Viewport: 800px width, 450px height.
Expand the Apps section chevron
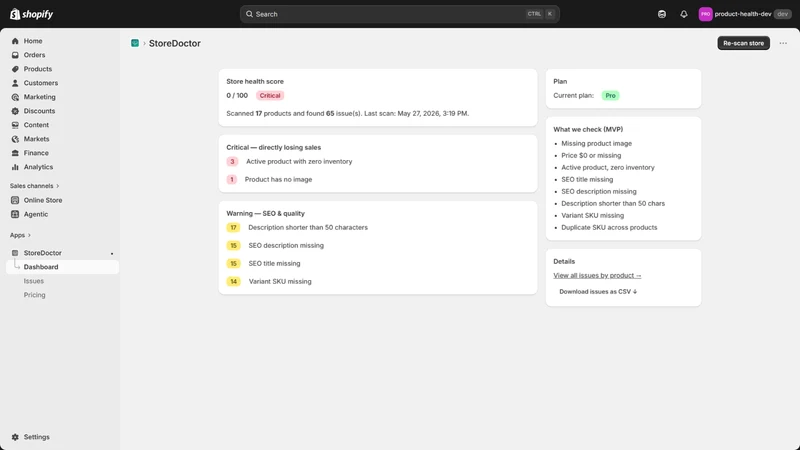tap(29, 235)
